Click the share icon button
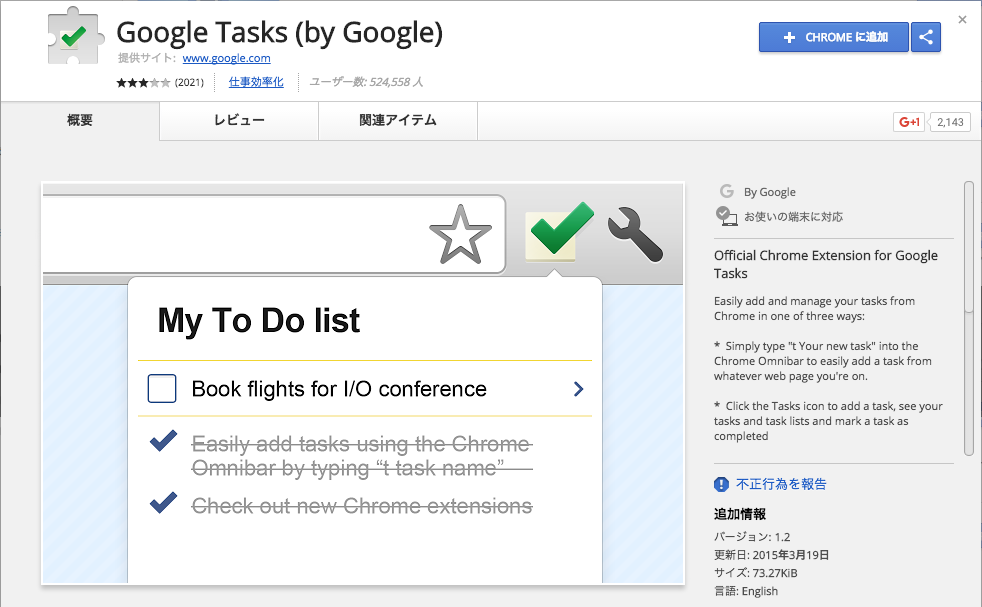 tap(927, 38)
